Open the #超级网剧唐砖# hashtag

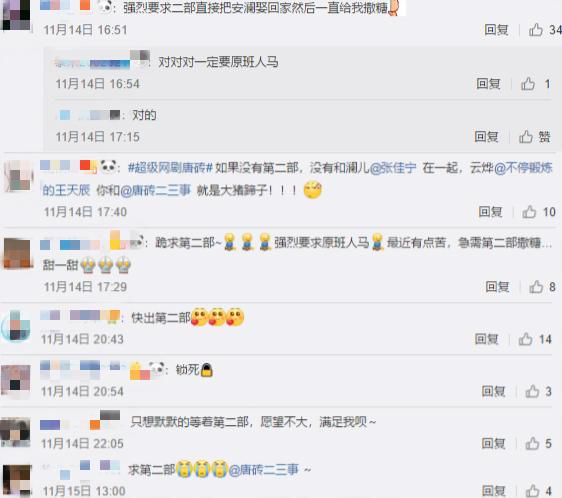(170, 167)
